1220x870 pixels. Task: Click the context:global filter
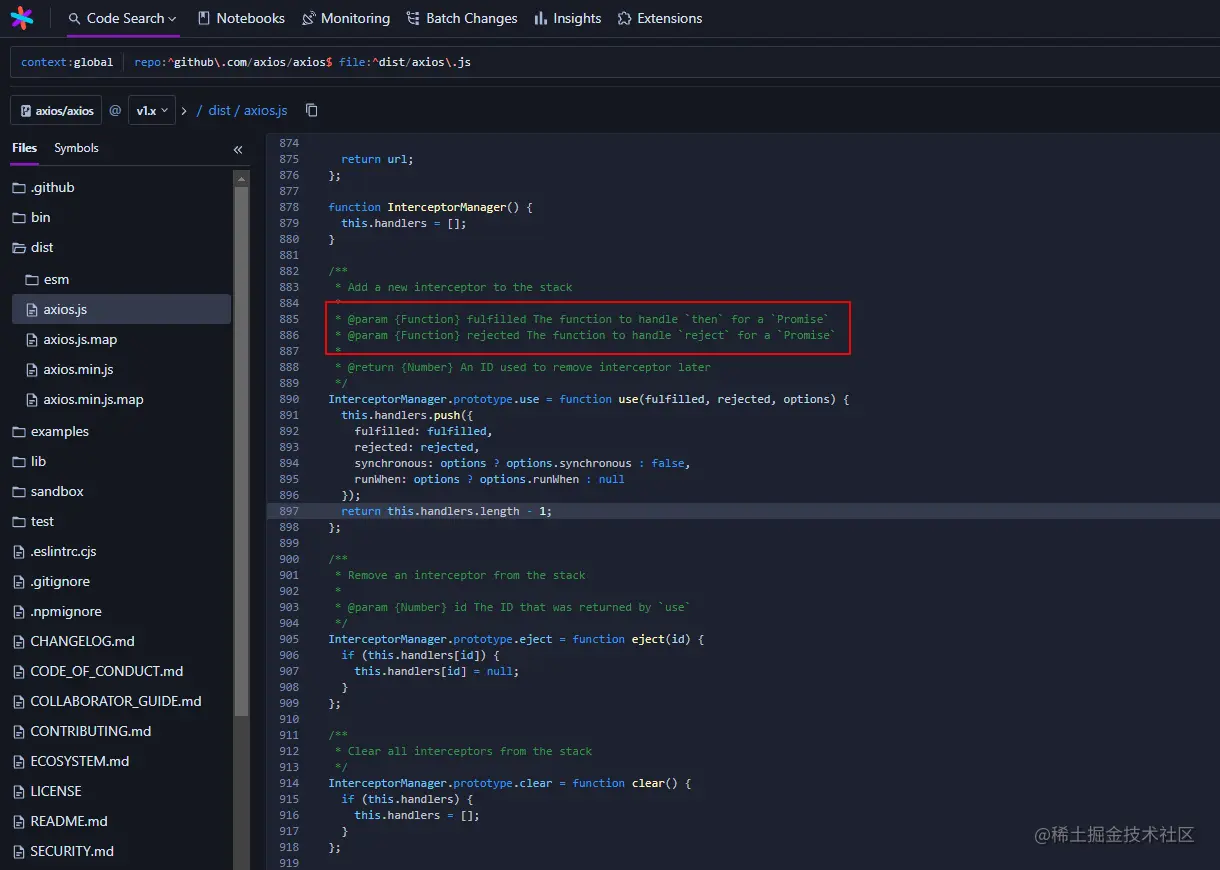(67, 62)
